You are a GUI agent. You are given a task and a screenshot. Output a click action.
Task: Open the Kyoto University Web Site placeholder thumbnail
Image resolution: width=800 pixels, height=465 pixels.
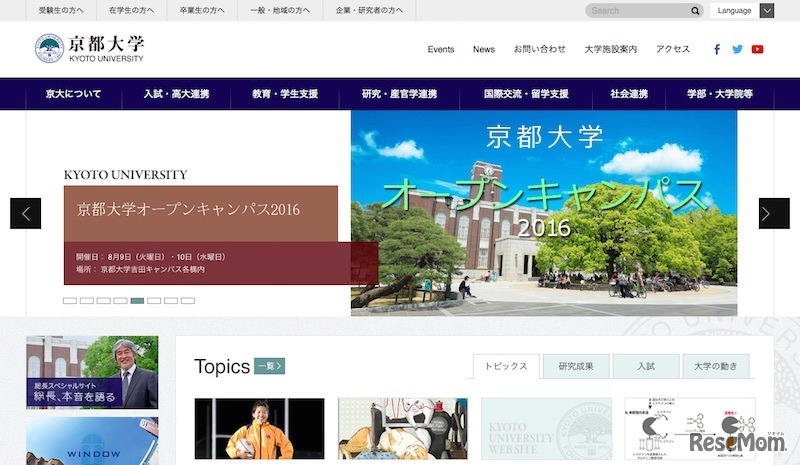coord(546,429)
